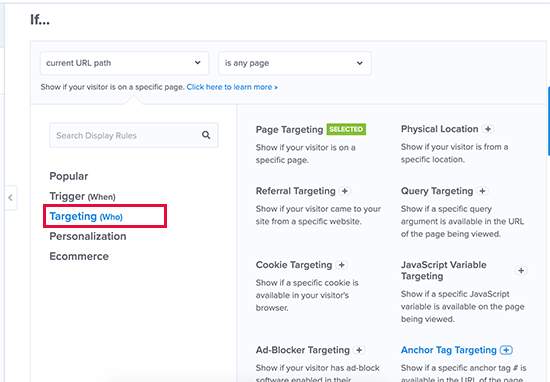Click the Cookie Targeting rule title

pos(294,265)
